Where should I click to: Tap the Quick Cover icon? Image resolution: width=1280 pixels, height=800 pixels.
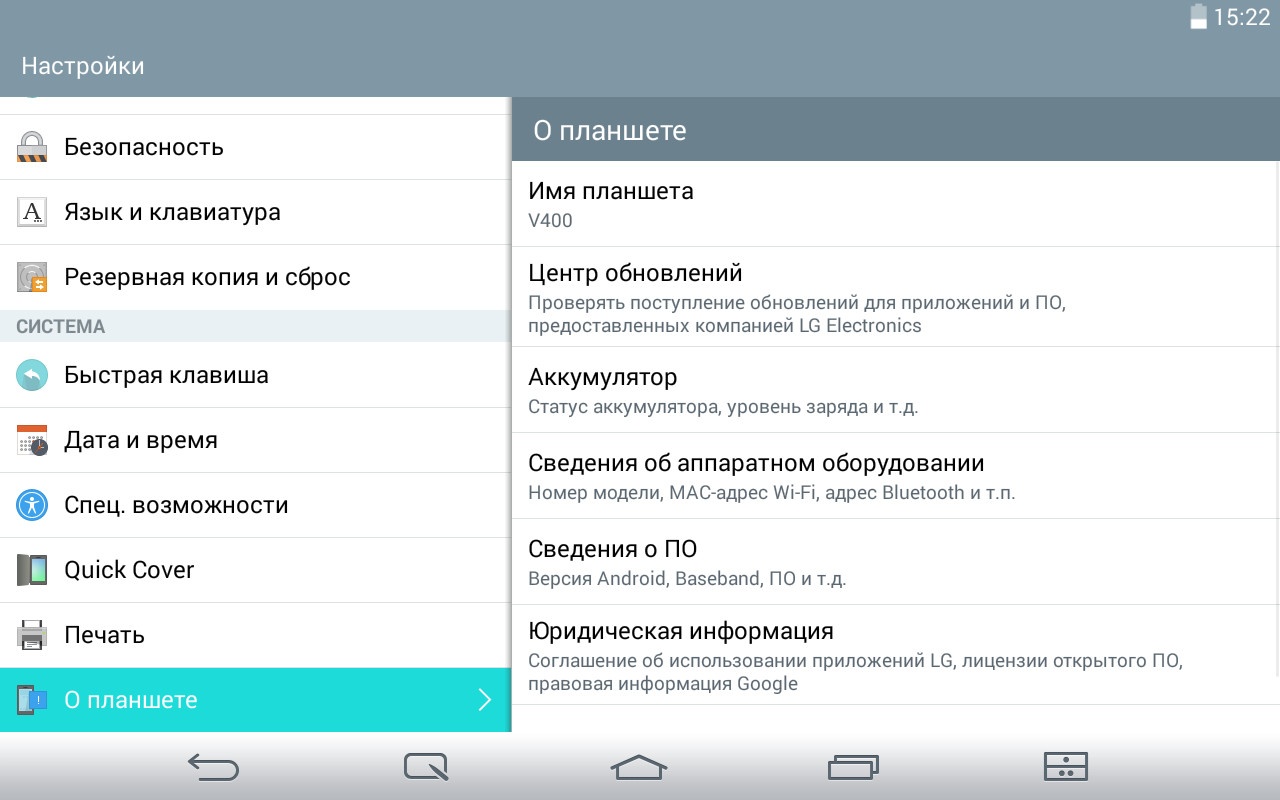coord(32,570)
